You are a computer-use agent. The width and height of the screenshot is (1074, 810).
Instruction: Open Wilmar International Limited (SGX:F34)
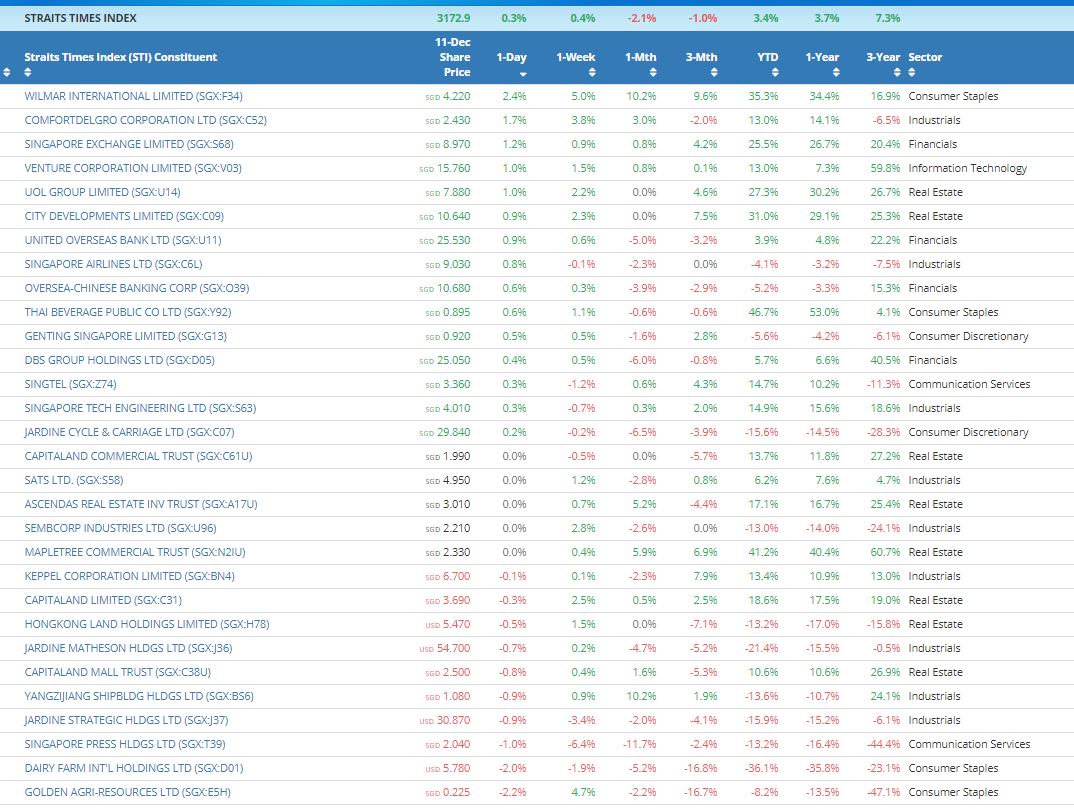coord(134,96)
